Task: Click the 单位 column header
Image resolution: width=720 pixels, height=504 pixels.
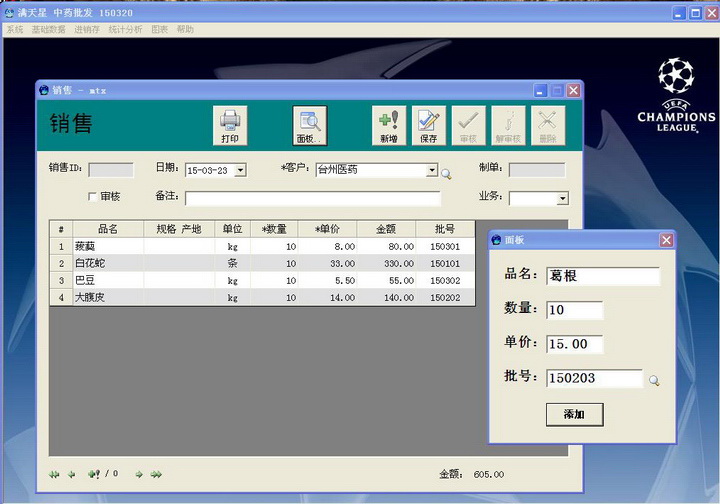Action: click(233, 229)
